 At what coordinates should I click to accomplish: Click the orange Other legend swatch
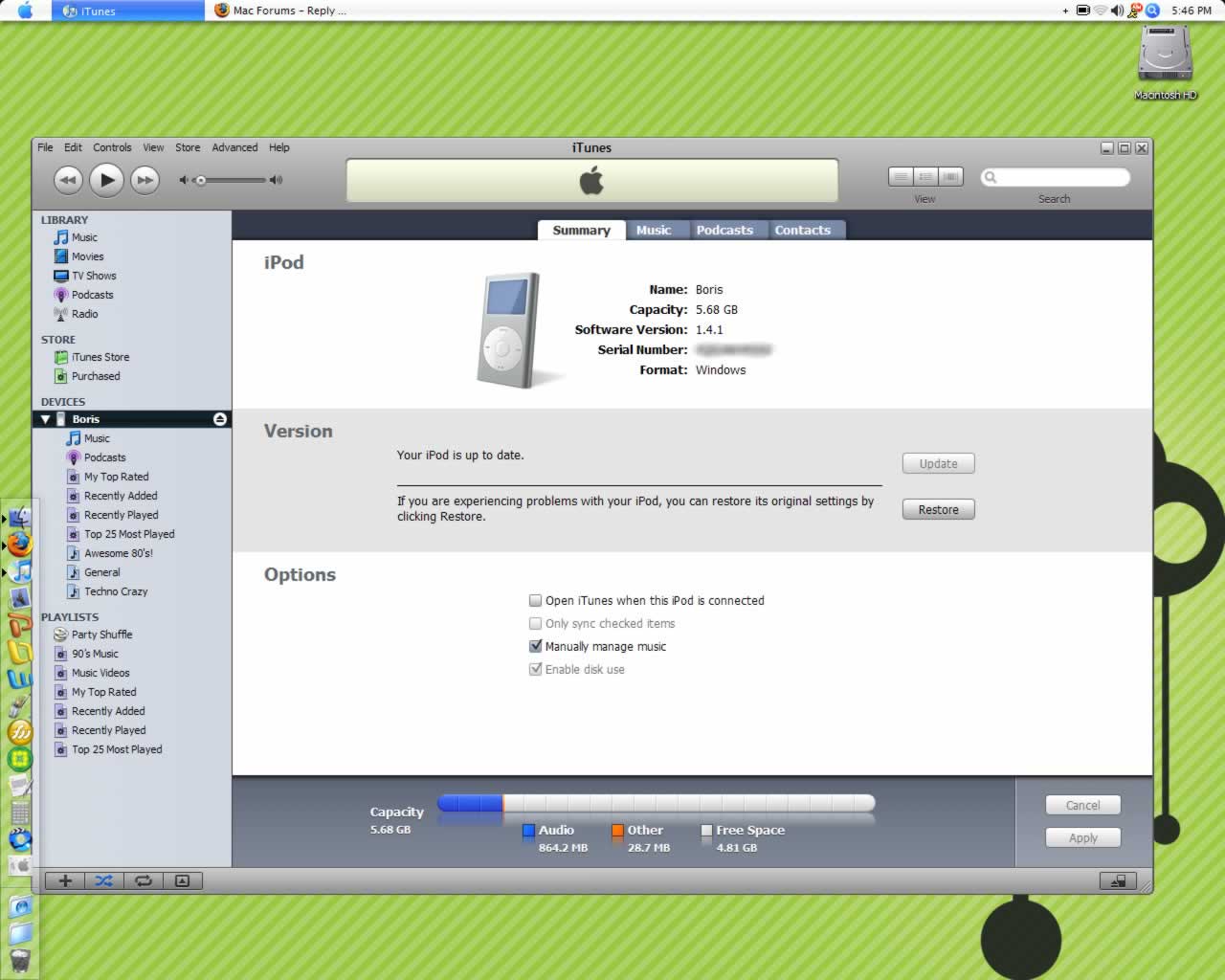(617, 831)
